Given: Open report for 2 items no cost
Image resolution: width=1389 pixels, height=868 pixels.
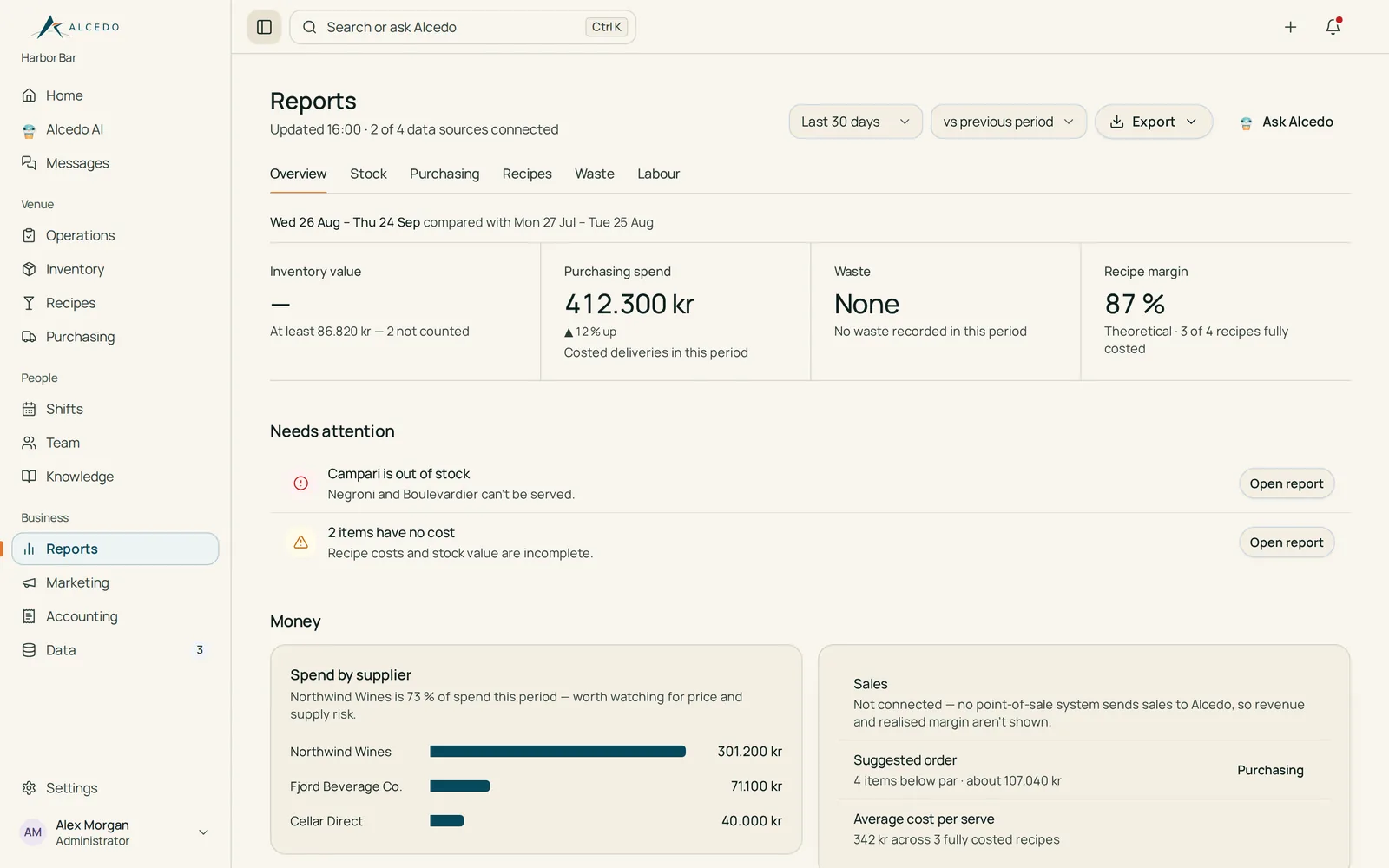Looking at the screenshot, I should [1286, 542].
